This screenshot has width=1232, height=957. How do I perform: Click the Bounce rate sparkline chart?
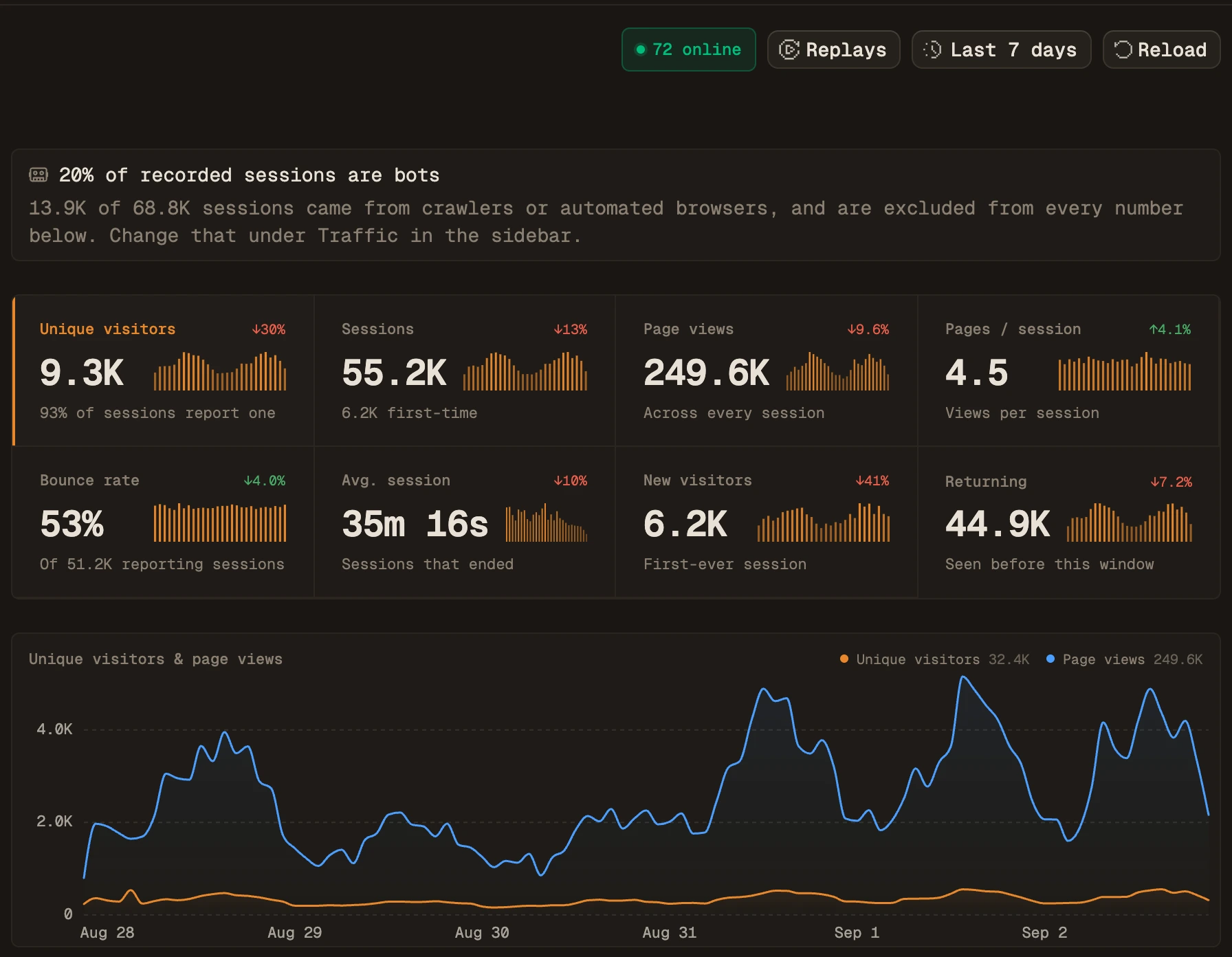click(220, 522)
